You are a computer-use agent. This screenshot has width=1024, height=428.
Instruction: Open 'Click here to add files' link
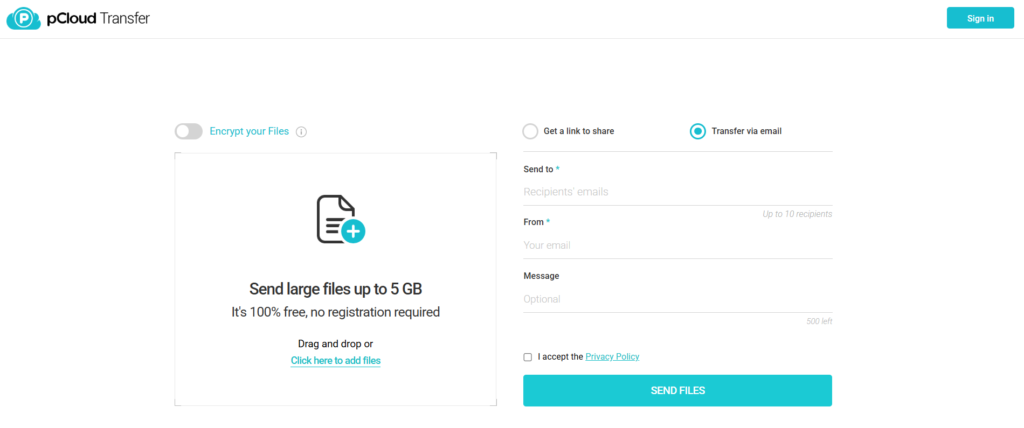pos(335,360)
